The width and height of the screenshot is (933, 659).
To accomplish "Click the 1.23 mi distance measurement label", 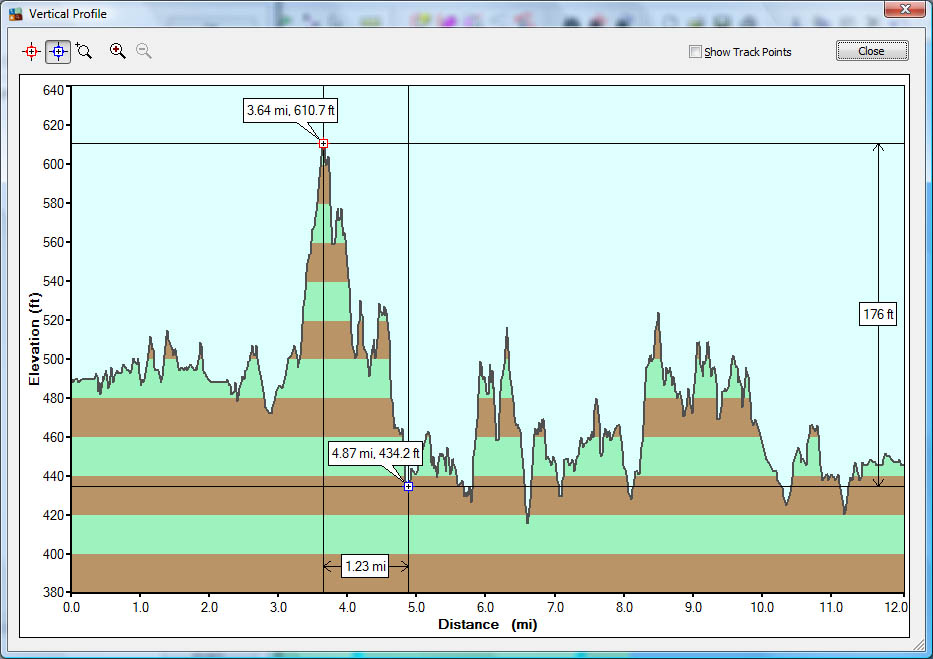I will (x=365, y=567).
